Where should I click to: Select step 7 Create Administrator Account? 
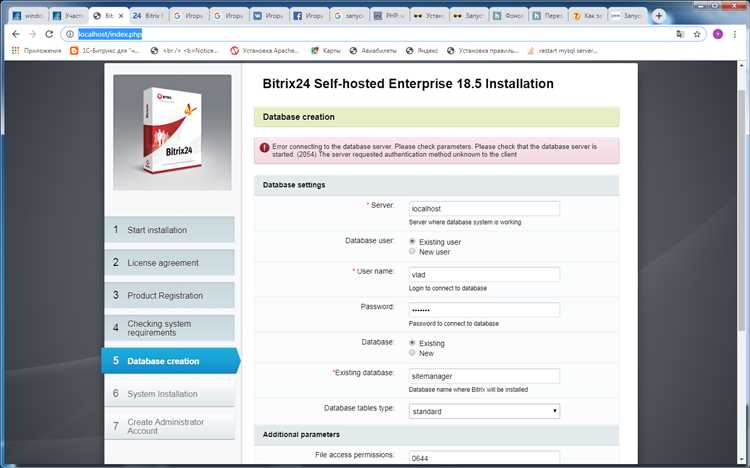169,426
